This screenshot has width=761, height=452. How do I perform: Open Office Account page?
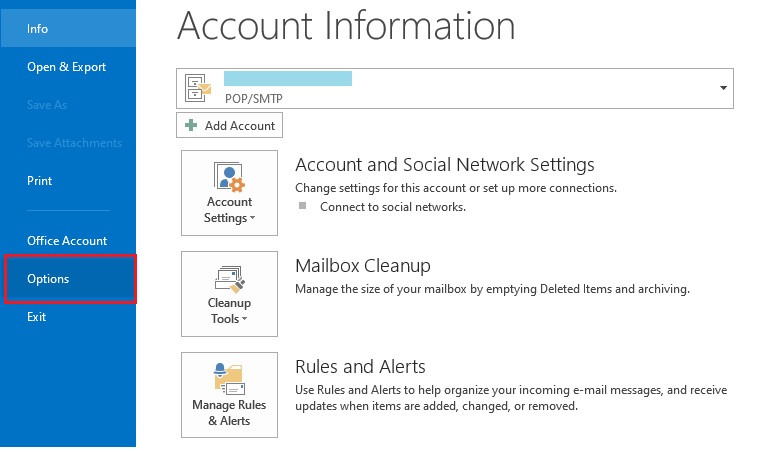pos(68,241)
